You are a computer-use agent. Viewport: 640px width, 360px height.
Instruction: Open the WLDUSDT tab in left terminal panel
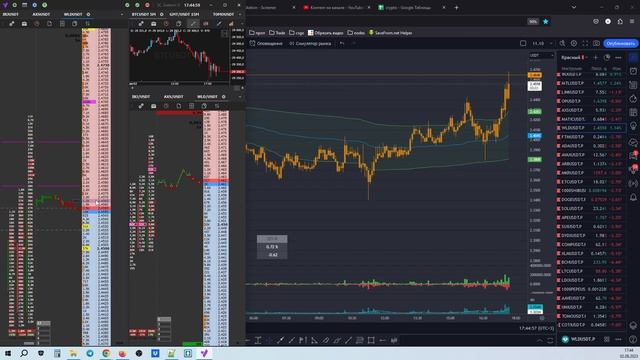pyautogui.click(x=73, y=14)
